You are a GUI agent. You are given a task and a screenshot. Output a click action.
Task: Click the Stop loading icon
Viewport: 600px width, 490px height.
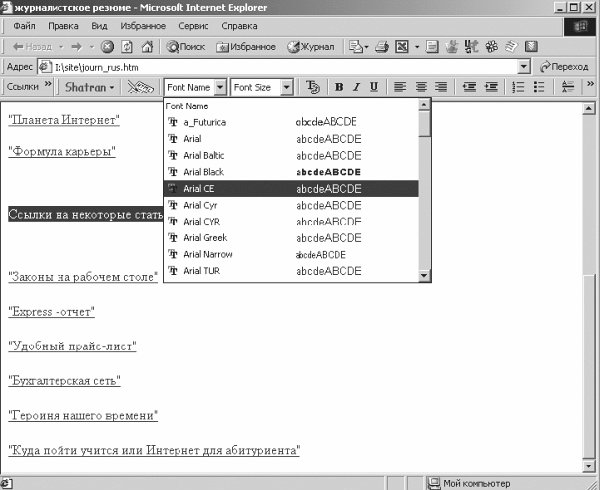pos(107,47)
